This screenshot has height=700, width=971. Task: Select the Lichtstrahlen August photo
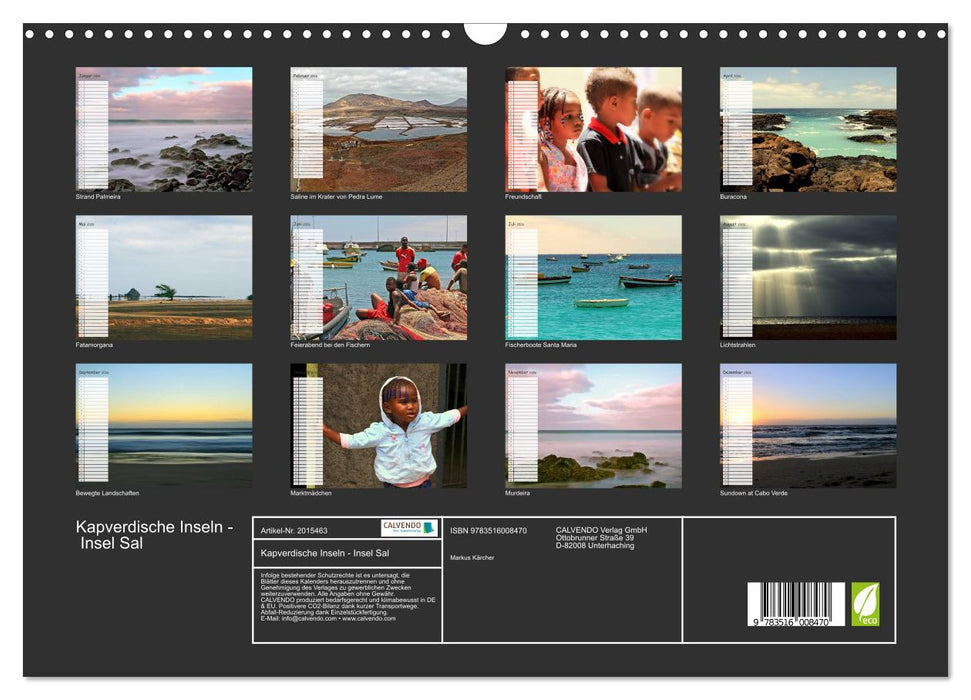point(808,277)
